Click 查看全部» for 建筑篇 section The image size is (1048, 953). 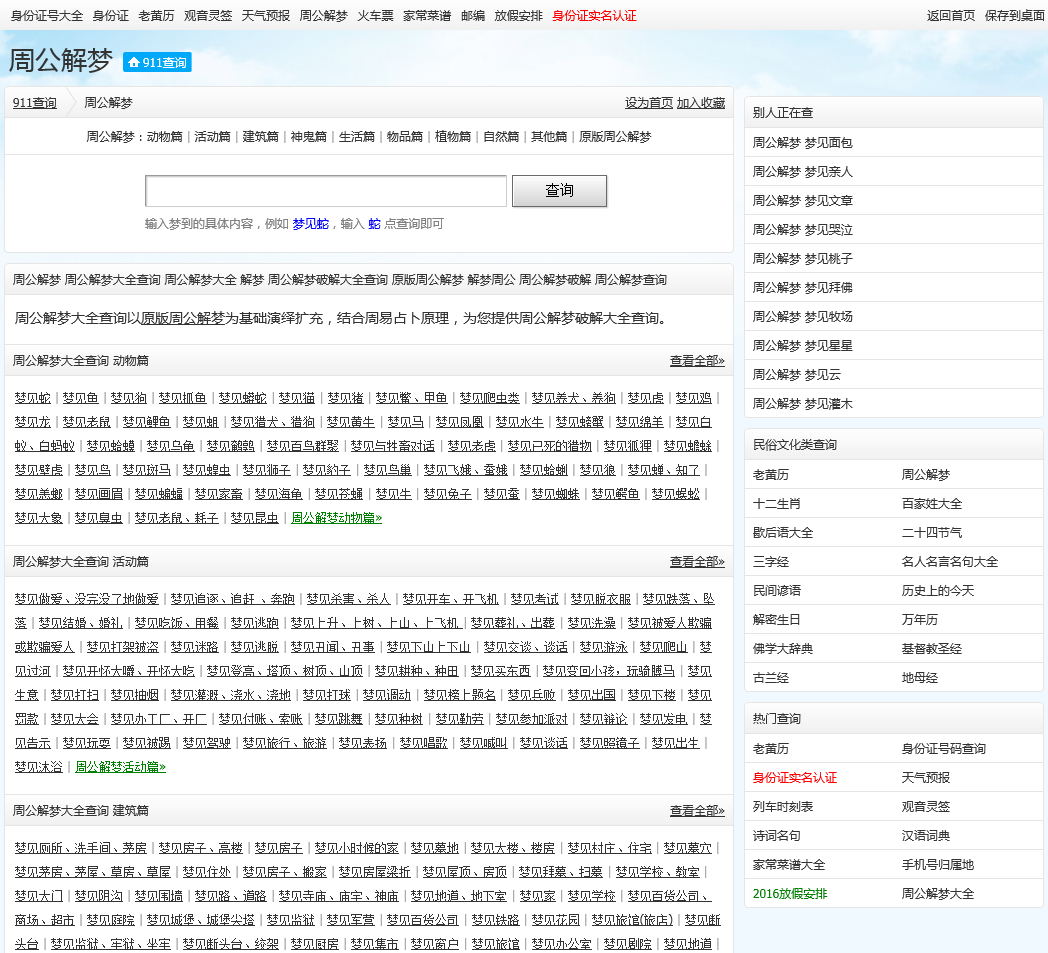pyautogui.click(x=697, y=811)
